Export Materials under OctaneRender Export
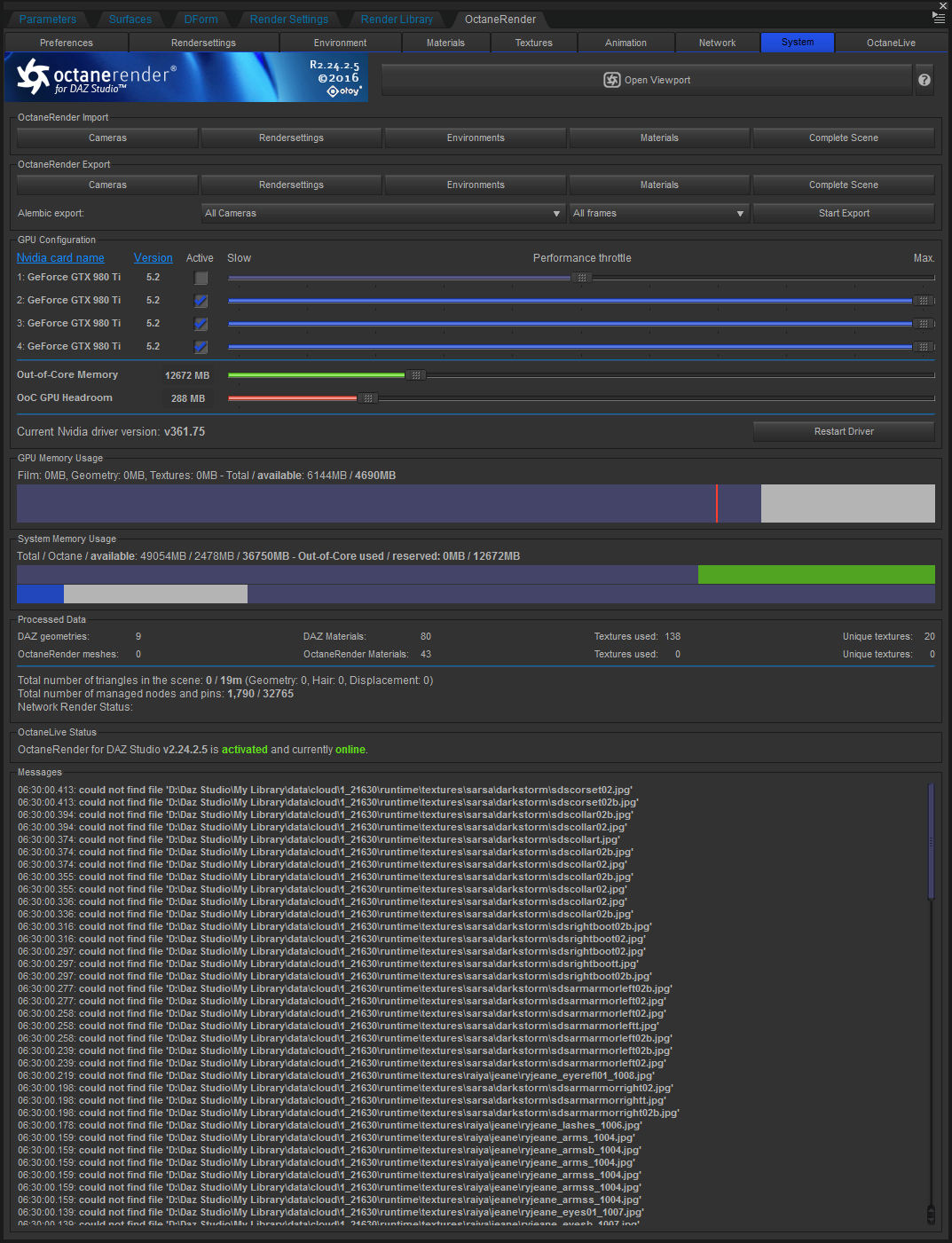Viewport: 952px width, 1243px height. (x=659, y=185)
